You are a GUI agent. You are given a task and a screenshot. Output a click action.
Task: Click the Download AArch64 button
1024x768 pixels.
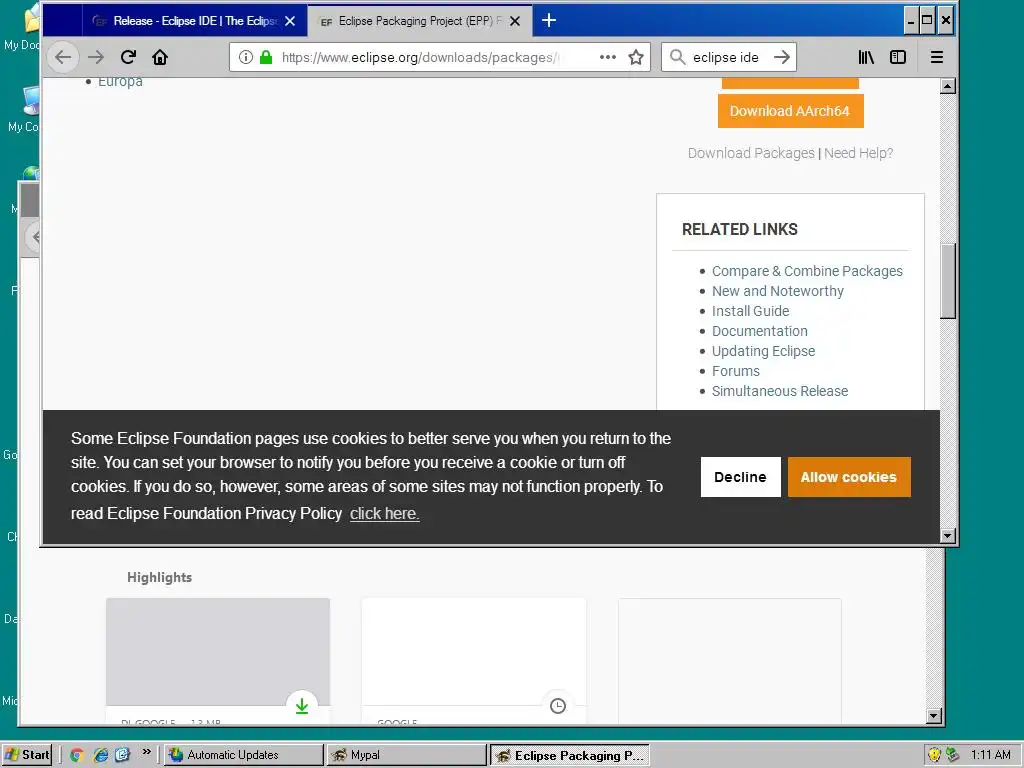pos(790,111)
